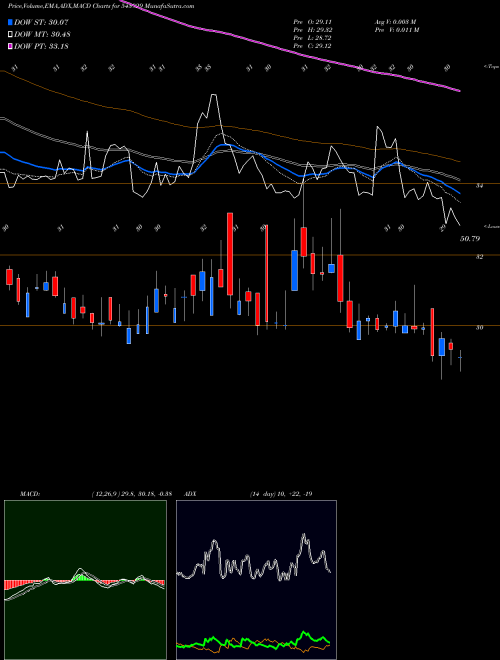Click the 34 price axis label

click(x=479, y=185)
